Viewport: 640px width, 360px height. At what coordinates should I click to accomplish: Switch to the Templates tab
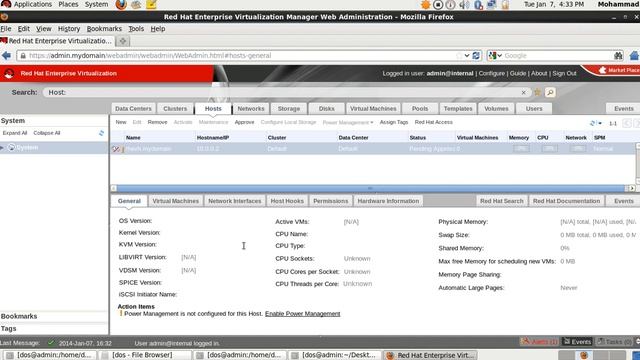click(458, 109)
